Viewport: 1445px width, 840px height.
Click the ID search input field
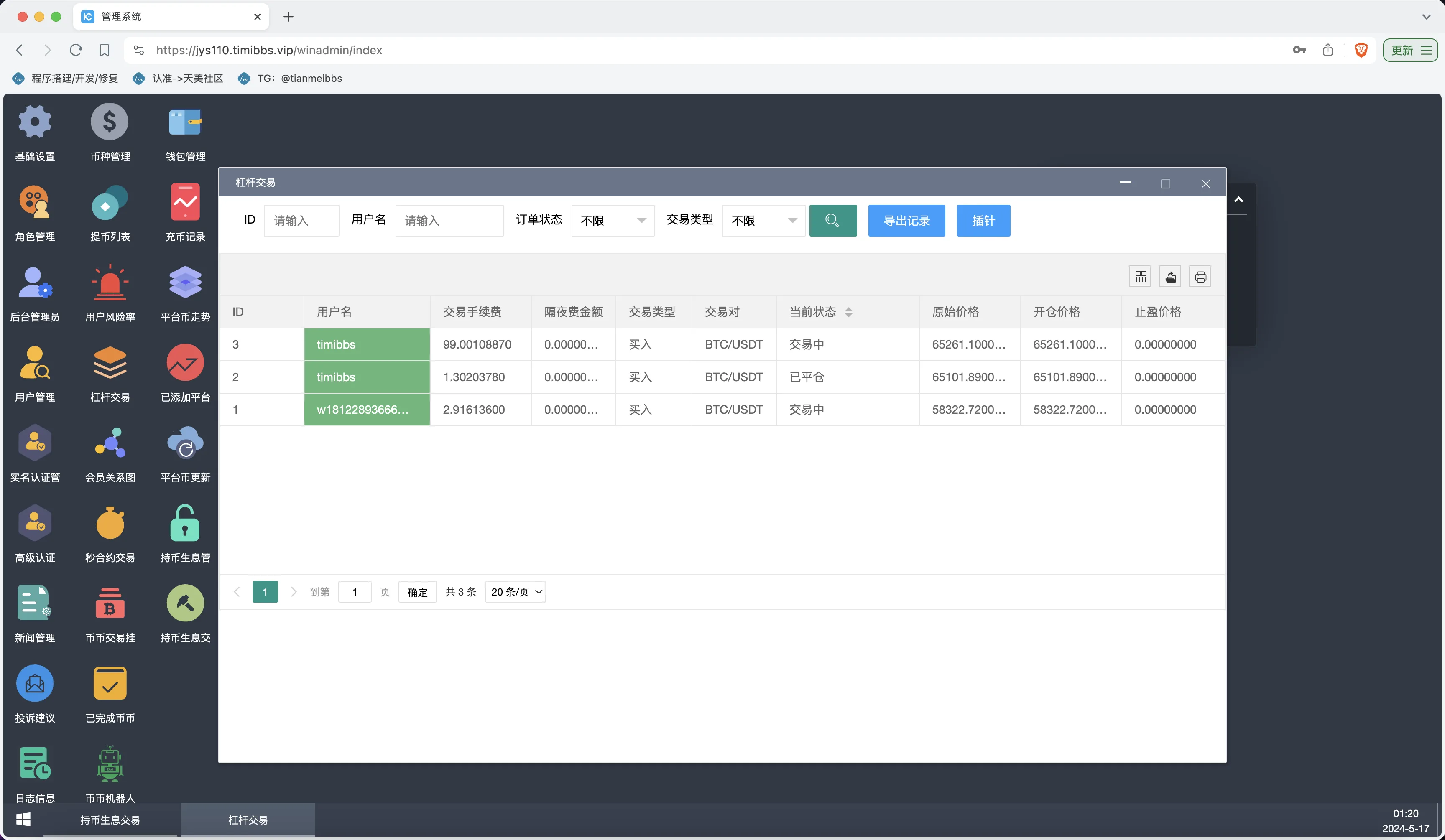301,220
